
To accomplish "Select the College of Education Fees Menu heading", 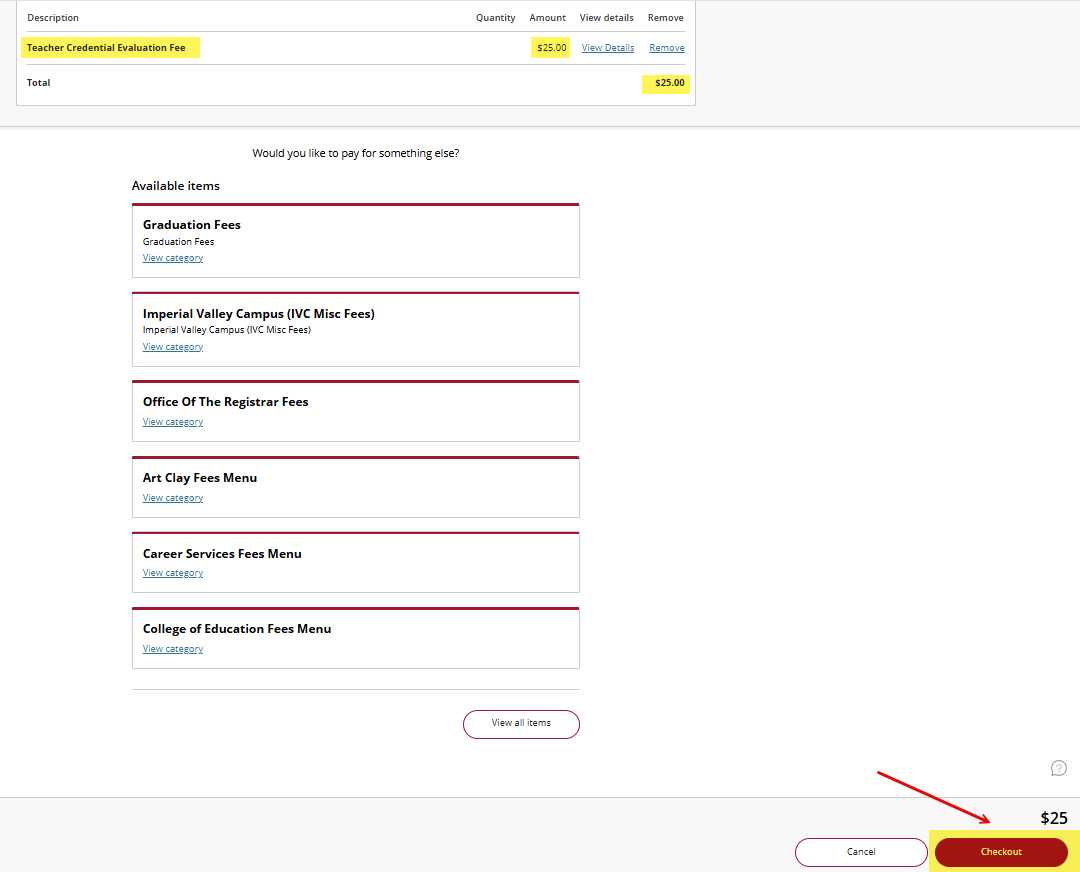I will [x=237, y=629].
